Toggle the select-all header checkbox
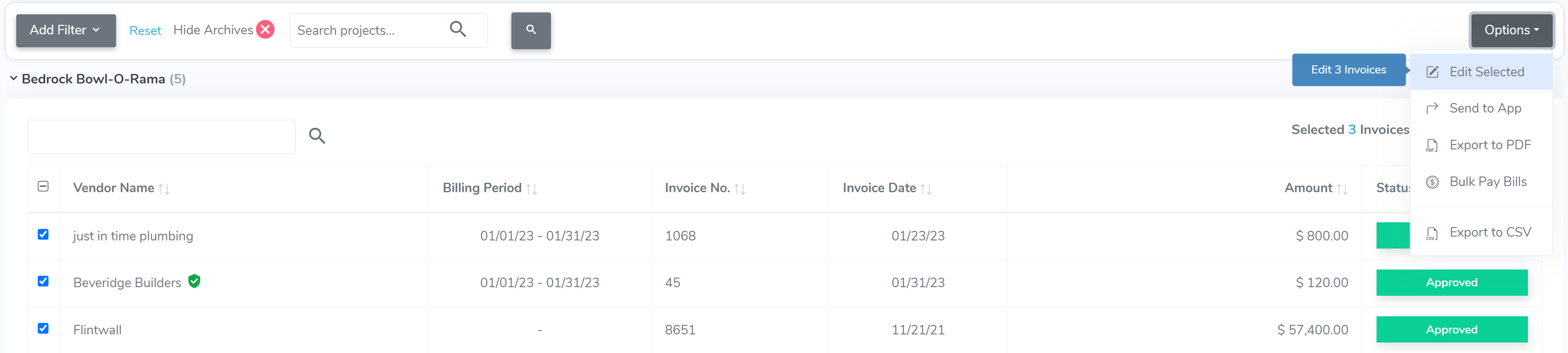 click(43, 186)
